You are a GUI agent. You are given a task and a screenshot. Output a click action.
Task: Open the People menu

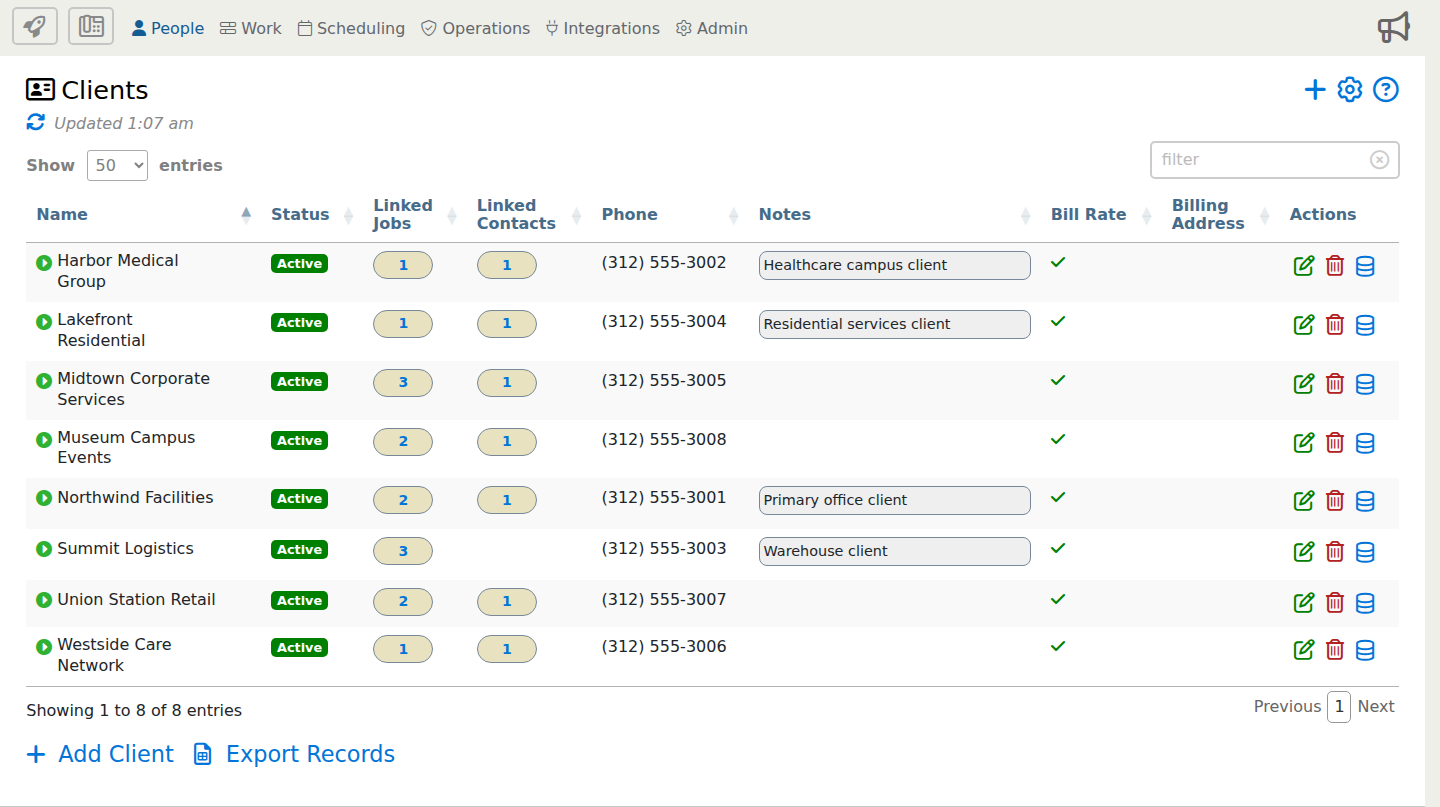point(168,28)
